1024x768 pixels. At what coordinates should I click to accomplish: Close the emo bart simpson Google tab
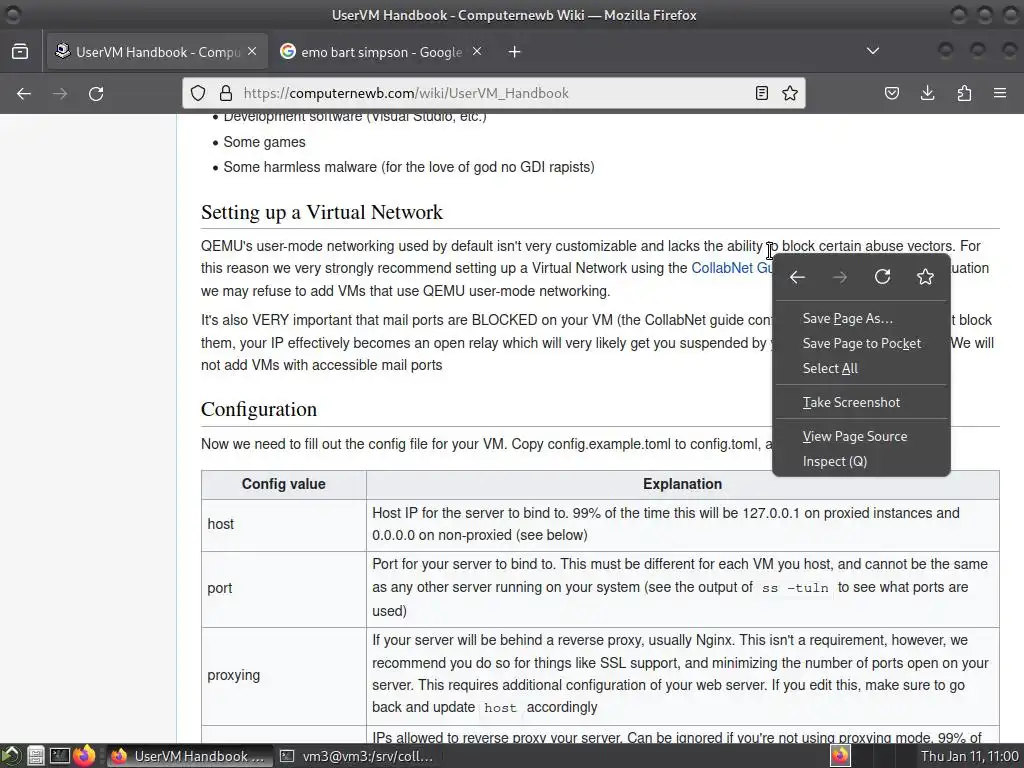(477, 52)
